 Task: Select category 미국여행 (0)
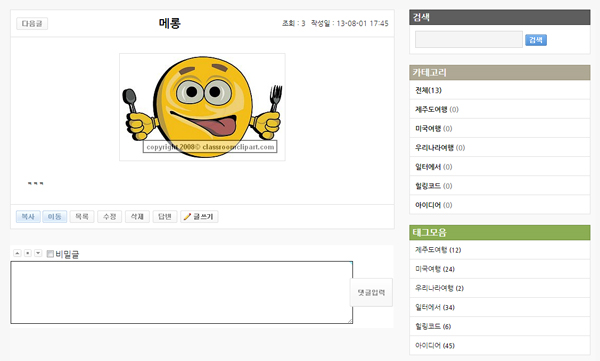click(x=434, y=129)
